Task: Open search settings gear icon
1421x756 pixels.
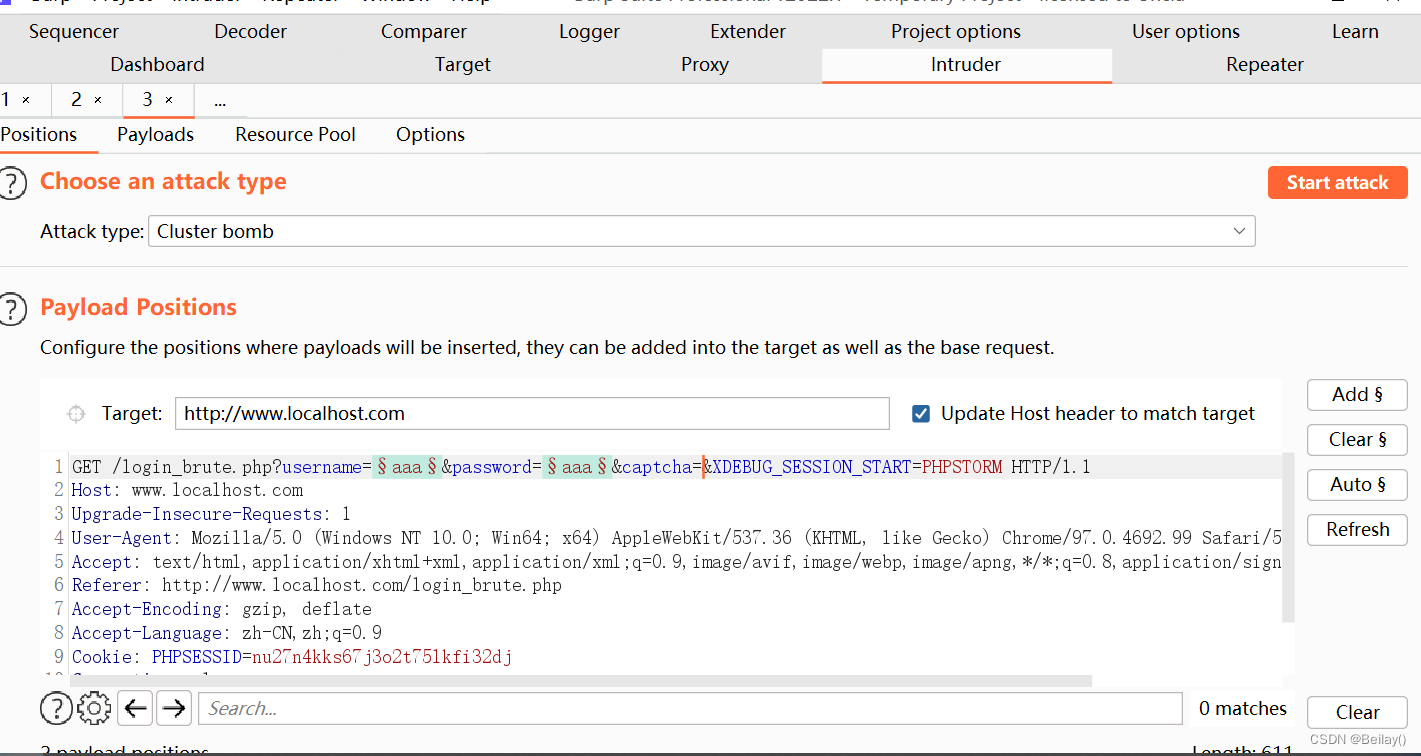Action: (94, 709)
